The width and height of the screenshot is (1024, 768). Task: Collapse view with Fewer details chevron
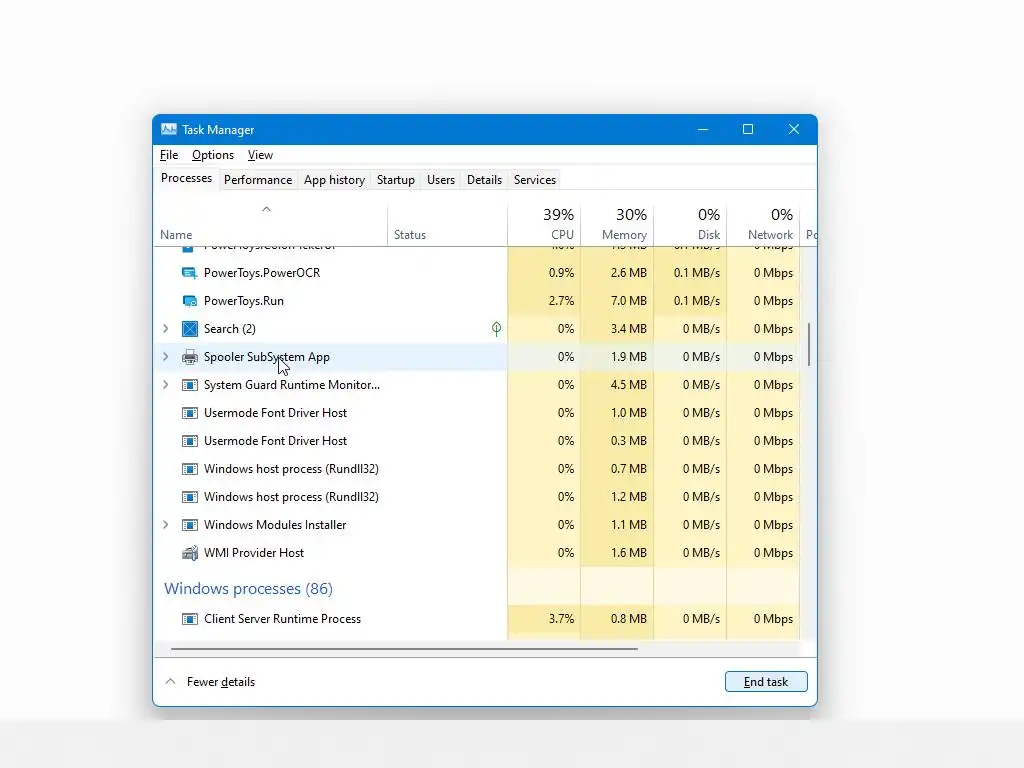tap(170, 681)
